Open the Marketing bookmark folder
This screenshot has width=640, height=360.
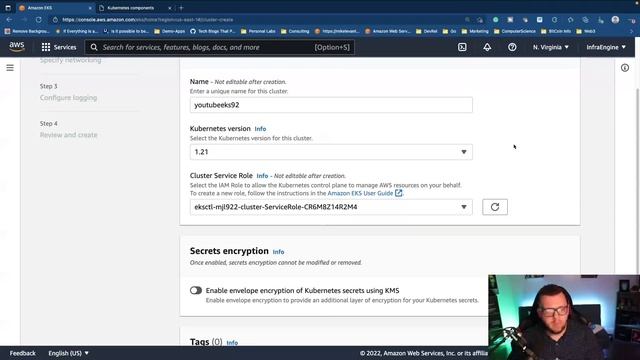(475, 31)
